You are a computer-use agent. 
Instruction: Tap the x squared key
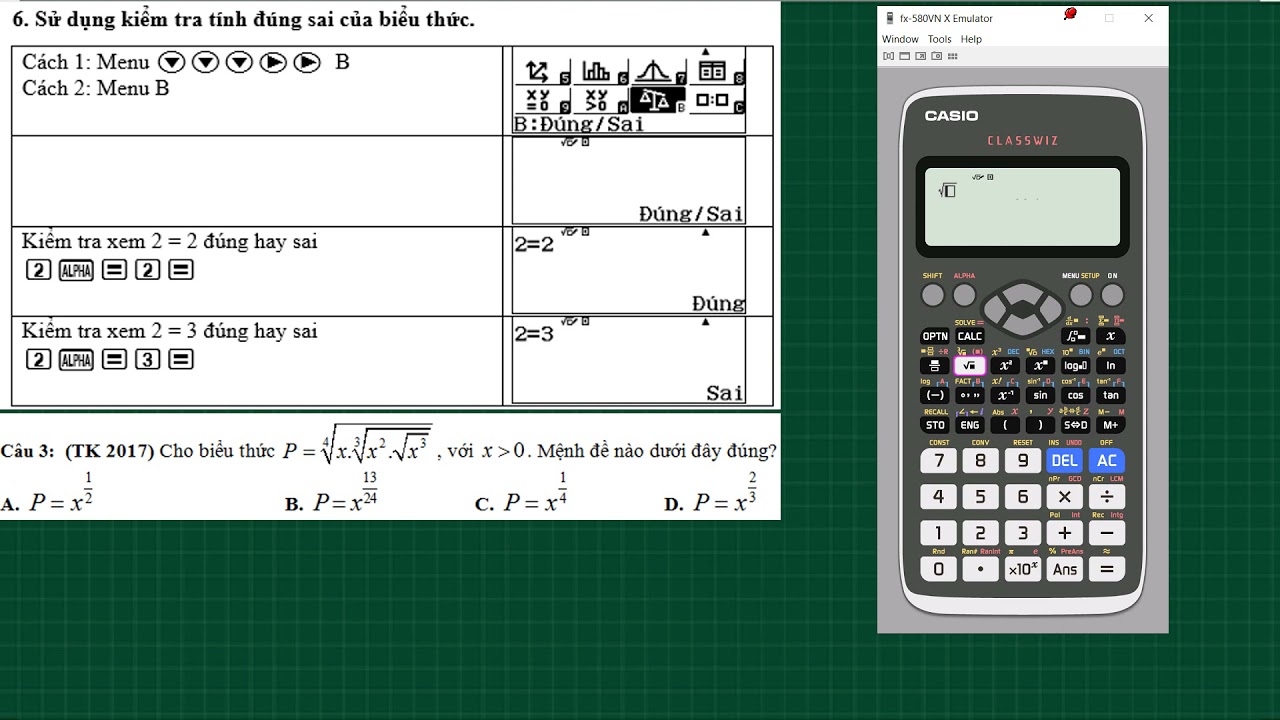(1005, 366)
